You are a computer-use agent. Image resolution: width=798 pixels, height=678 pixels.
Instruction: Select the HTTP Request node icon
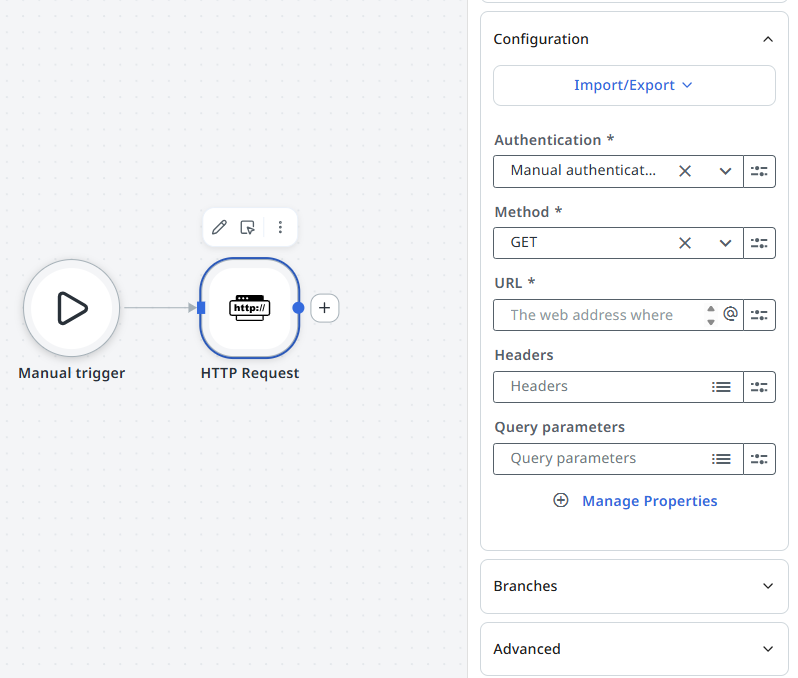(249, 308)
